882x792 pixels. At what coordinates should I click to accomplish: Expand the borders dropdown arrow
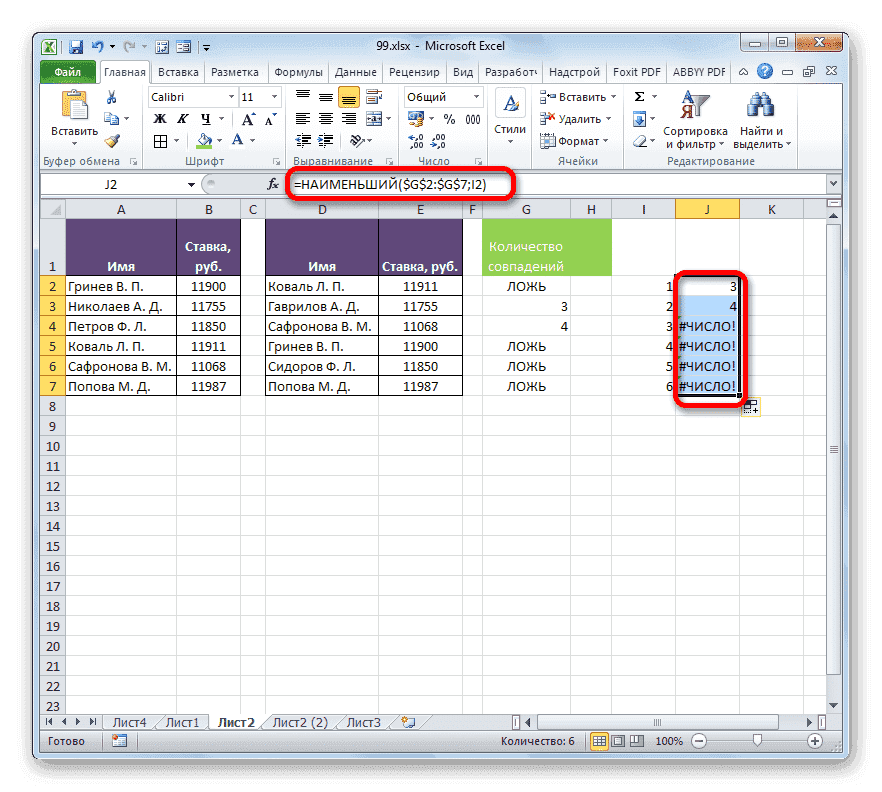click(x=176, y=140)
